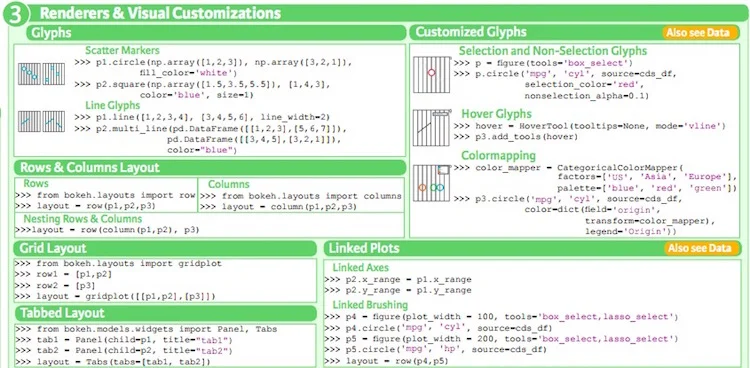Click the colormapping plot icon

[431, 183]
